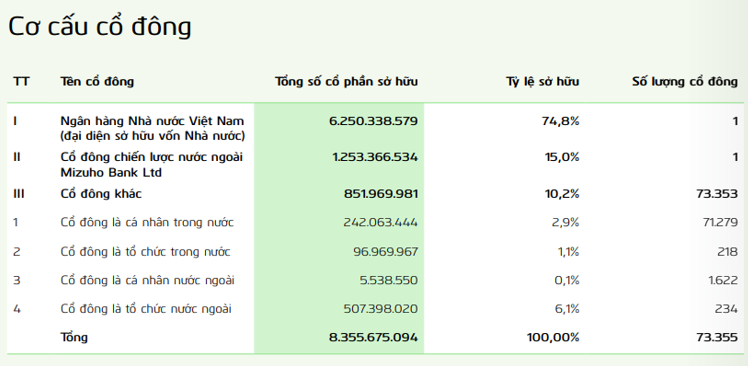Image resolution: width=748 pixels, height=366 pixels.
Task: Click the share count 6.250.338.579
Action: (x=374, y=121)
